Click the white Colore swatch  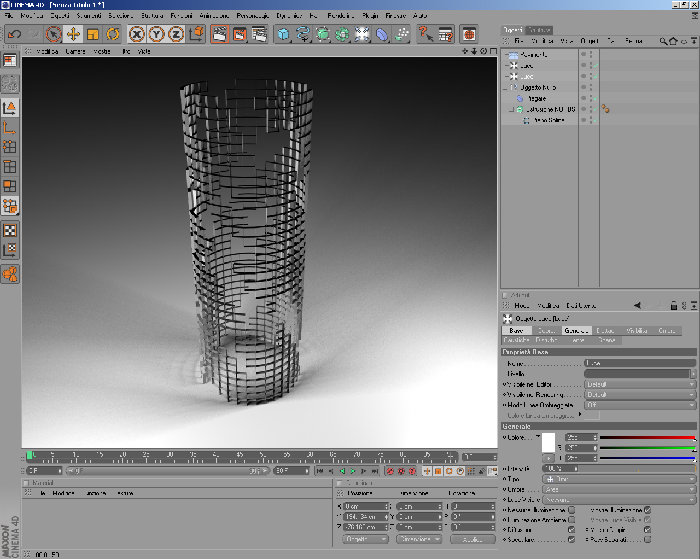click(x=548, y=443)
